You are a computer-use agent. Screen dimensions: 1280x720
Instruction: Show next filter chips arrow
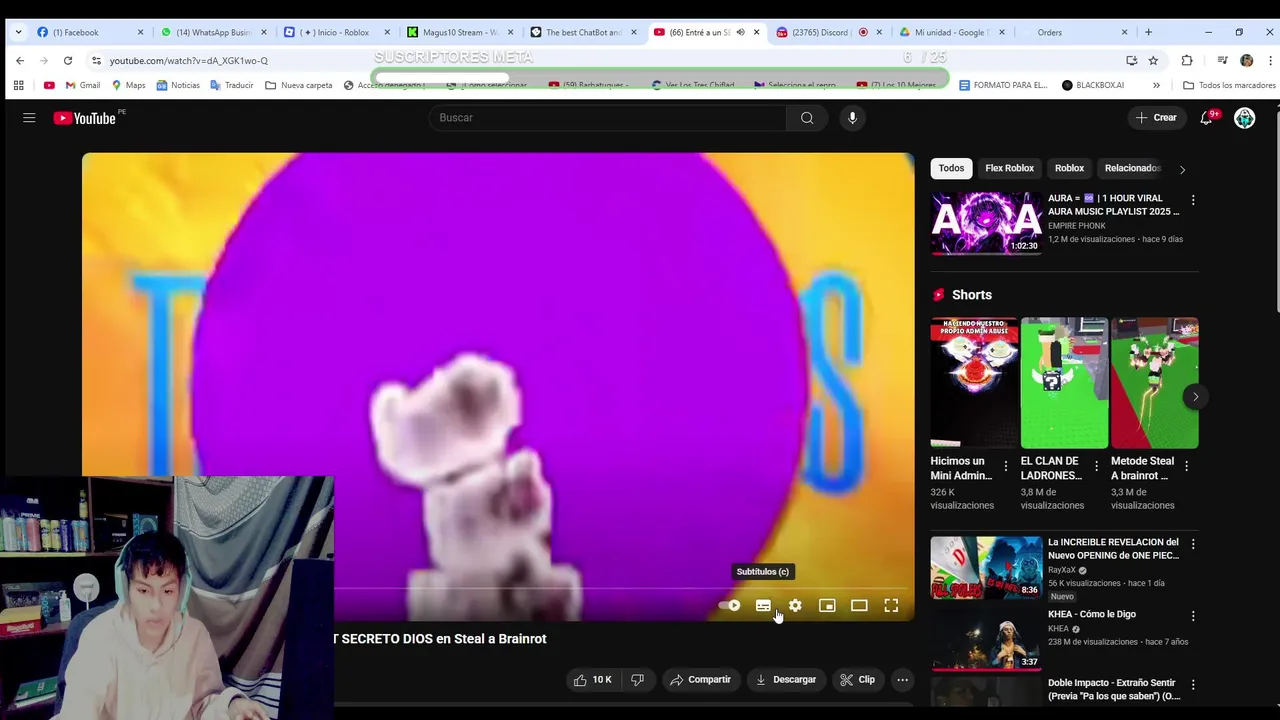tap(1182, 169)
